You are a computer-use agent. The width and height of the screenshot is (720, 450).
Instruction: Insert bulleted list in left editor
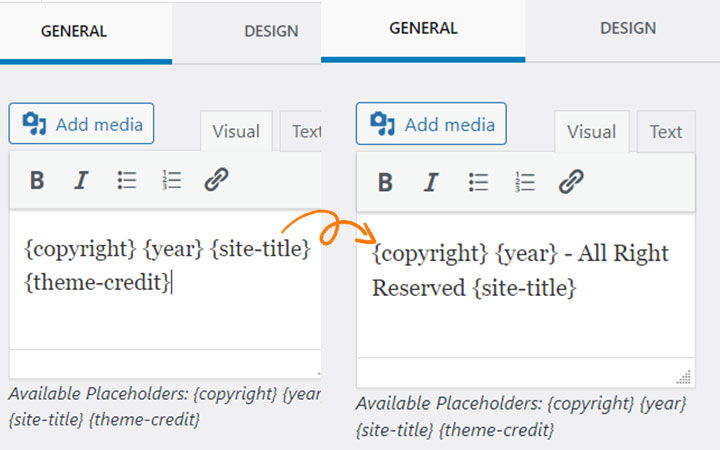(127, 180)
